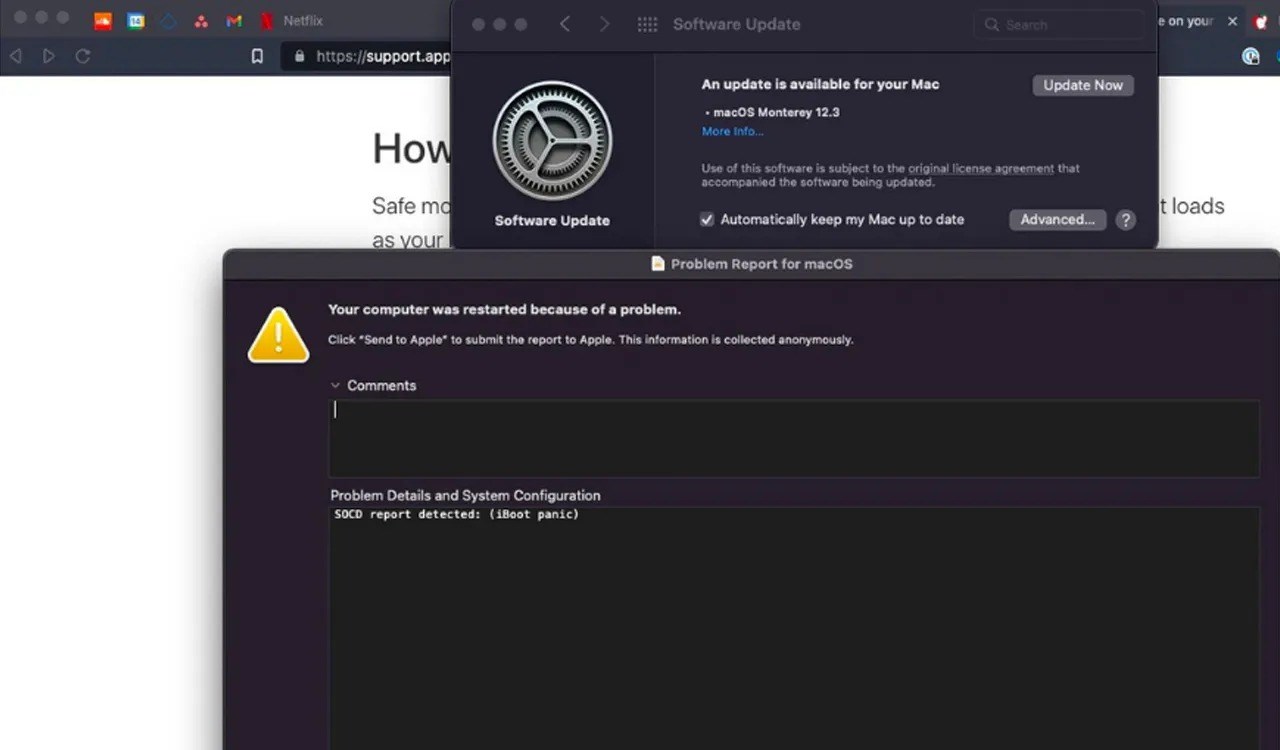Viewport: 1280px width, 750px height.
Task: Go back in the browser window
Action: [x=16, y=56]
